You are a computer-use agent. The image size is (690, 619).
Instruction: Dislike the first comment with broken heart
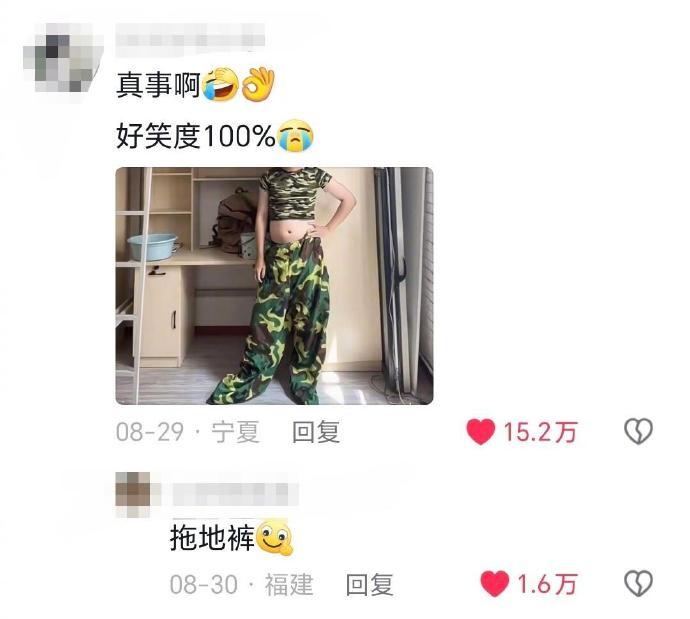(639, 431)
